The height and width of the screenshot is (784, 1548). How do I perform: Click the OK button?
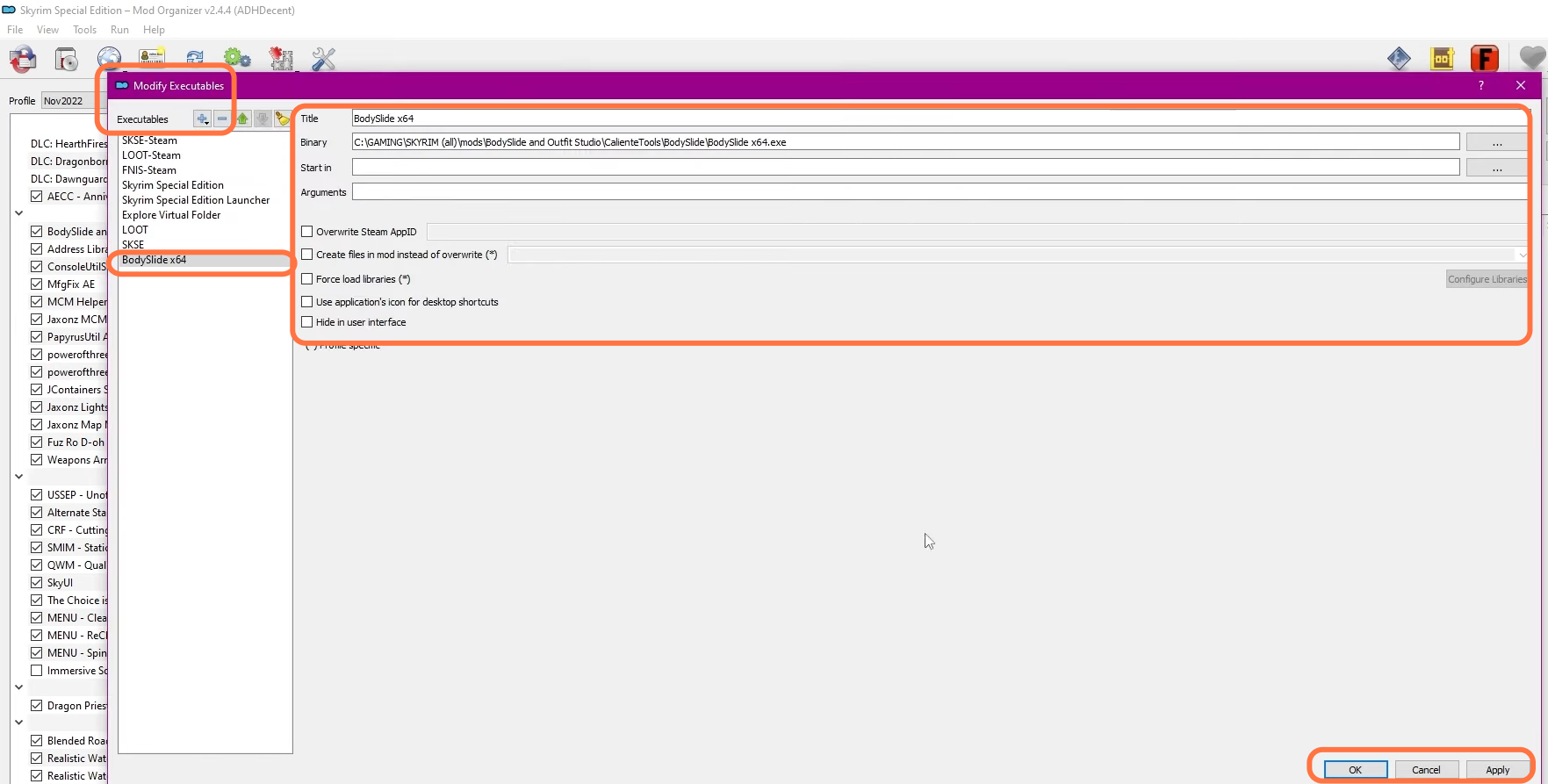point(1356,770)
